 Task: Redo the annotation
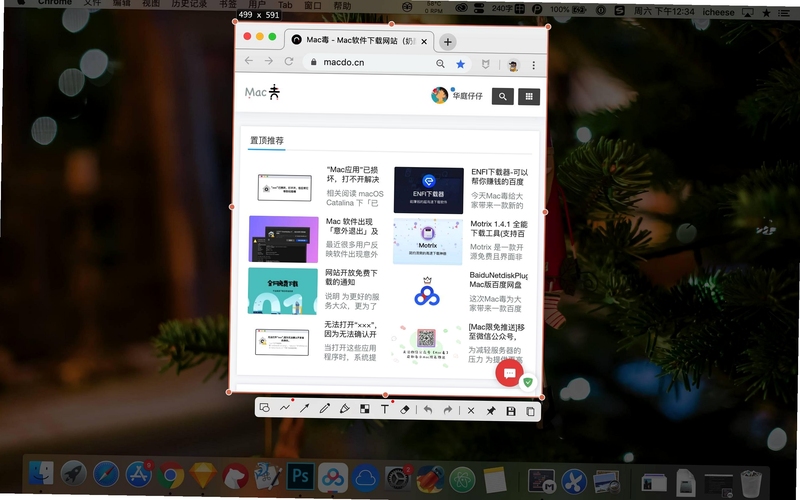coord(448,410)
